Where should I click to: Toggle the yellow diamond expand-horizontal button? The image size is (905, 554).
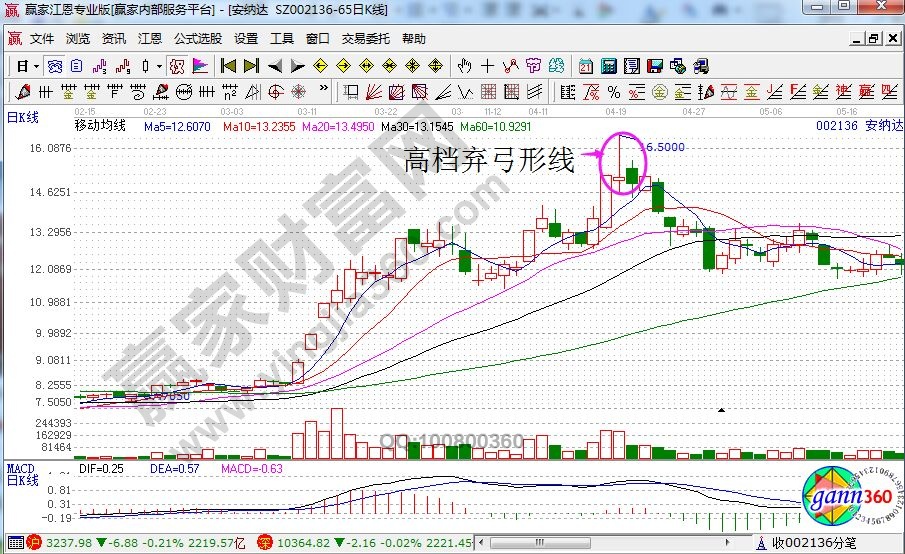coord(366,66)
